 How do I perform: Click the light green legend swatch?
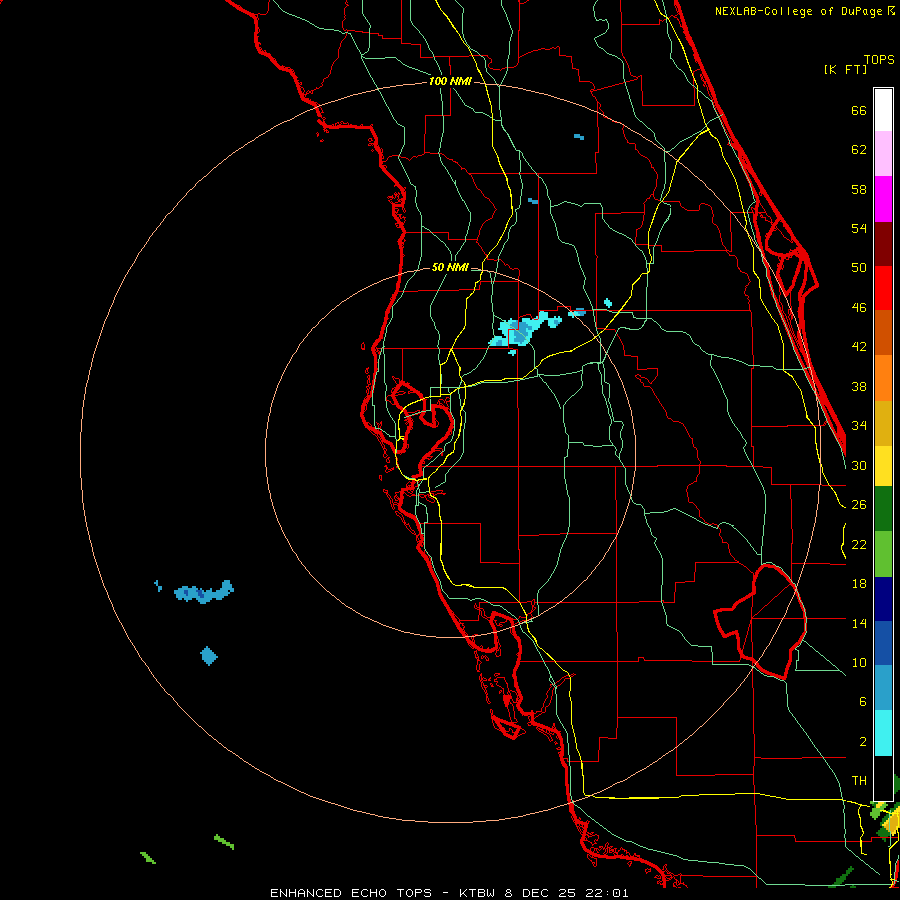[x=883, y=554]
